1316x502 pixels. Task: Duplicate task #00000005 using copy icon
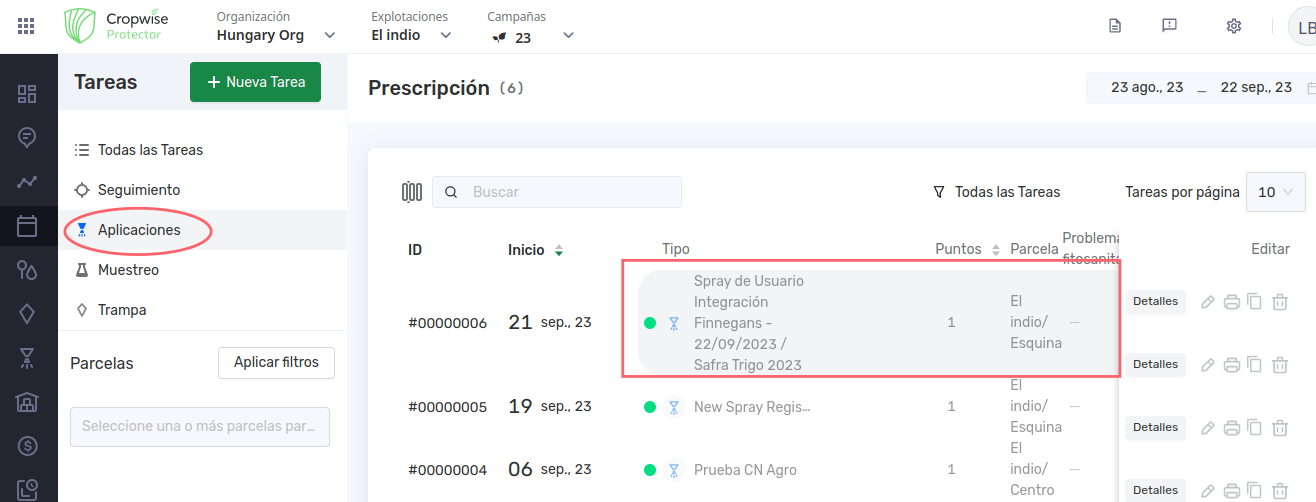(1255, 365)
